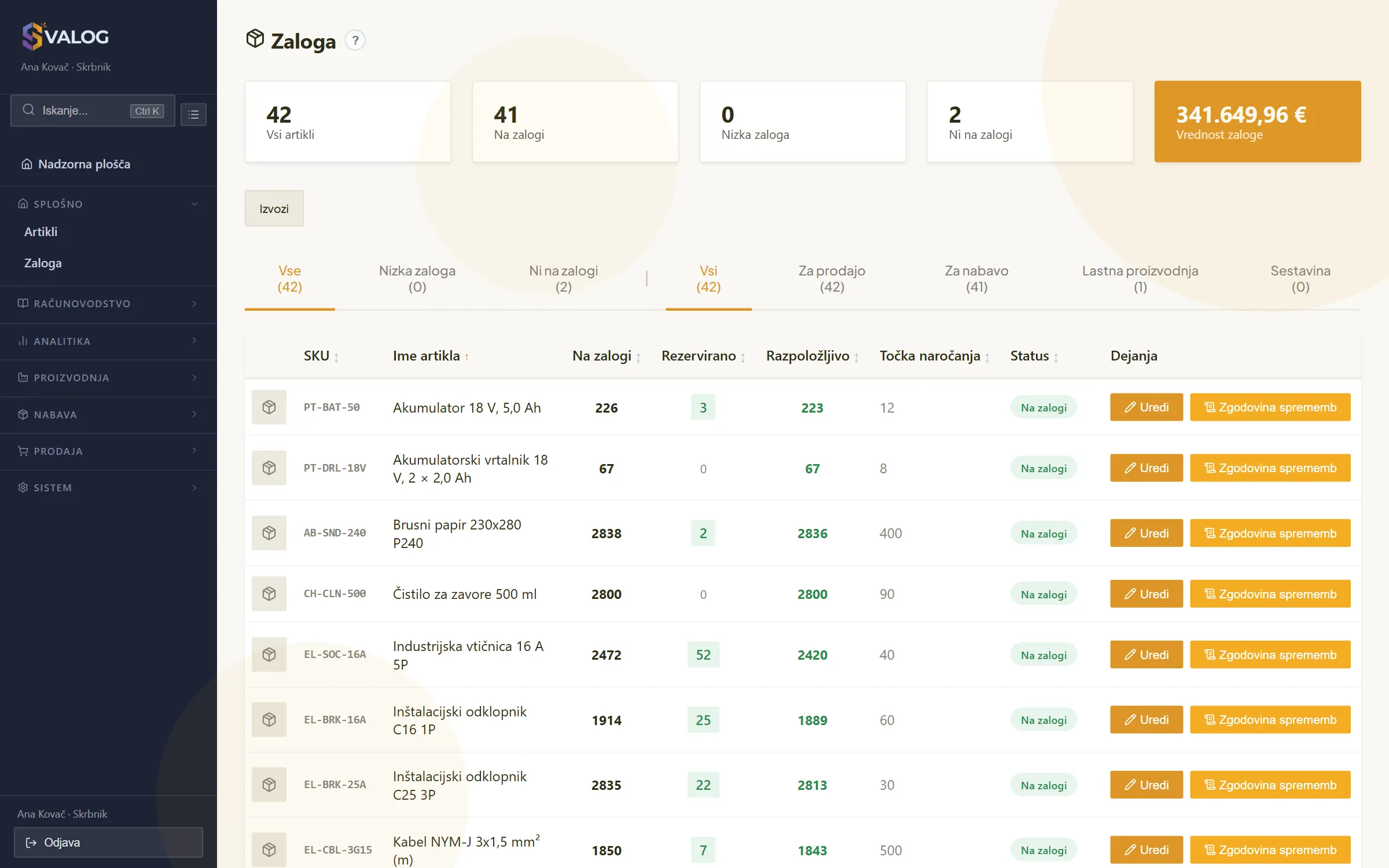Sort by Status column arrows

(x=1056, y=357)
